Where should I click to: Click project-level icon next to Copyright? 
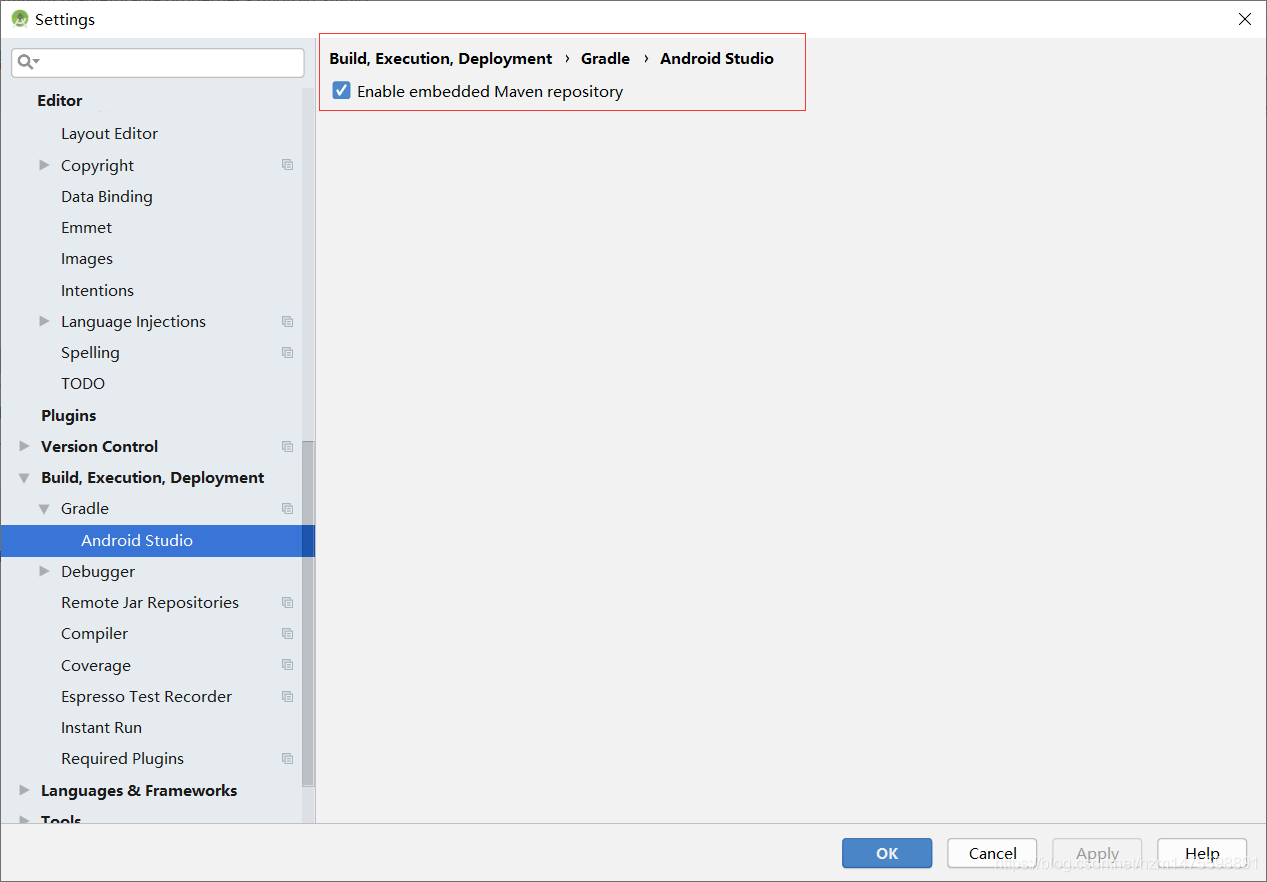(x=288, y=165)
